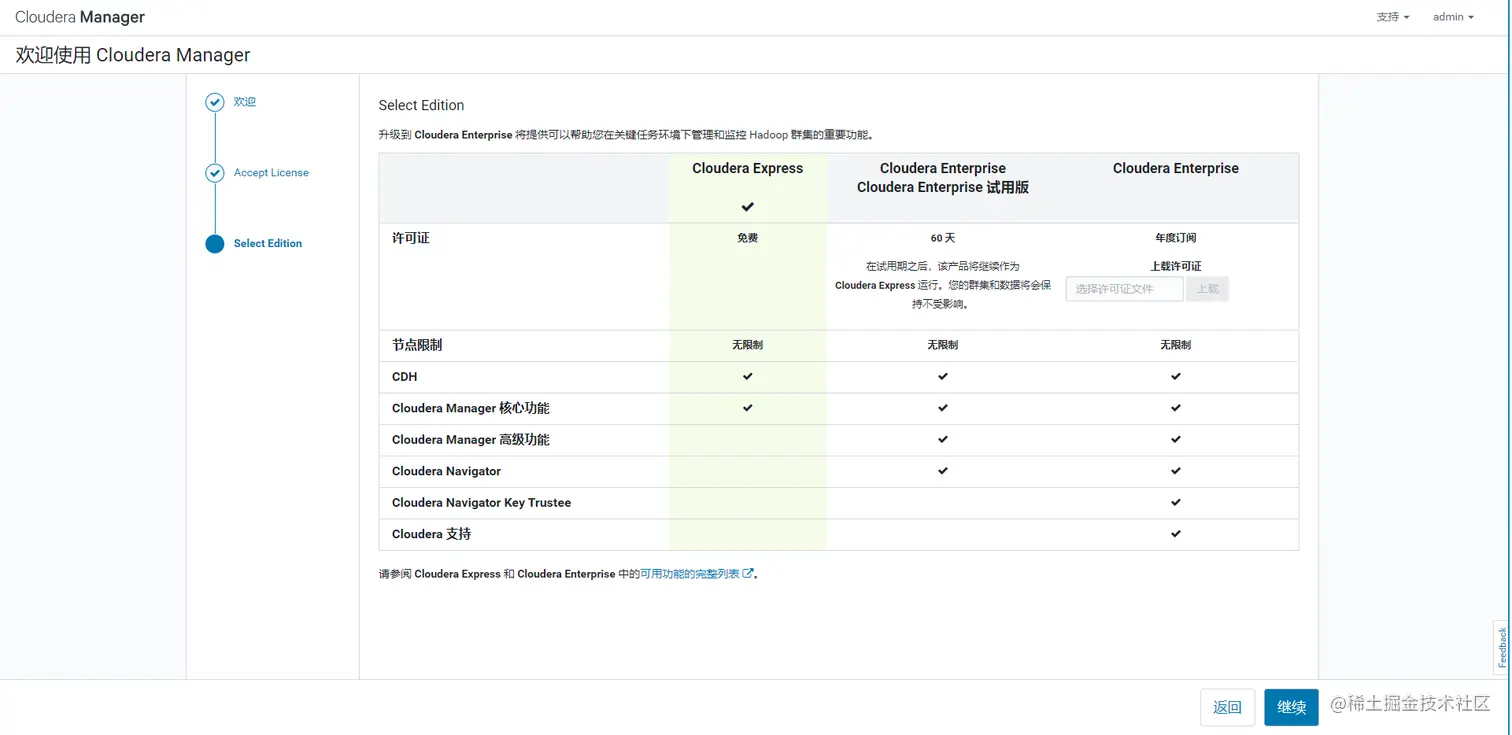Screen dimensions: 1512x735
Task: Click the CDH checkmark under Cloudera Express
Action: (x=748, y=377)
